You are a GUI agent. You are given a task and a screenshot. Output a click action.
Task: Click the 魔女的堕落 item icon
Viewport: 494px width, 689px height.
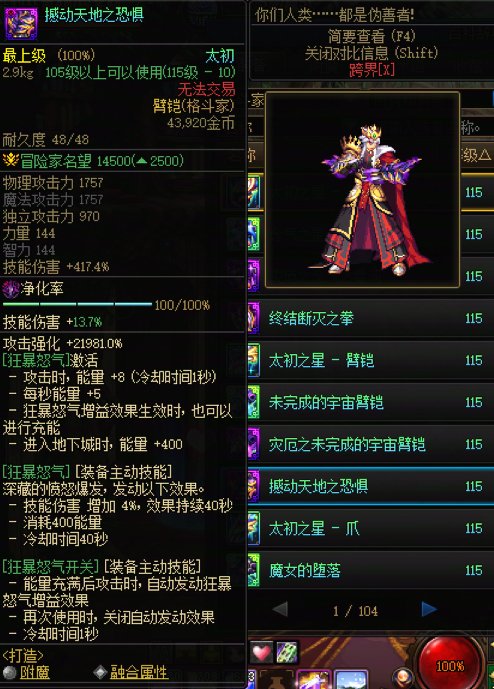pyautogui.click(x=254, y=570)
